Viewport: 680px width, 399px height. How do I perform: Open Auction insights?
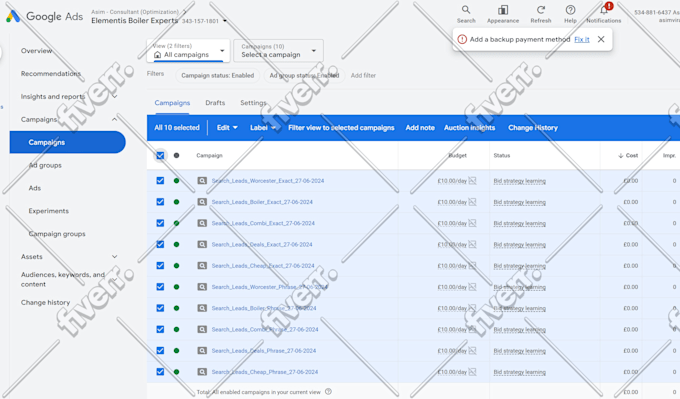pyautogui.click(x=469, y=128)
